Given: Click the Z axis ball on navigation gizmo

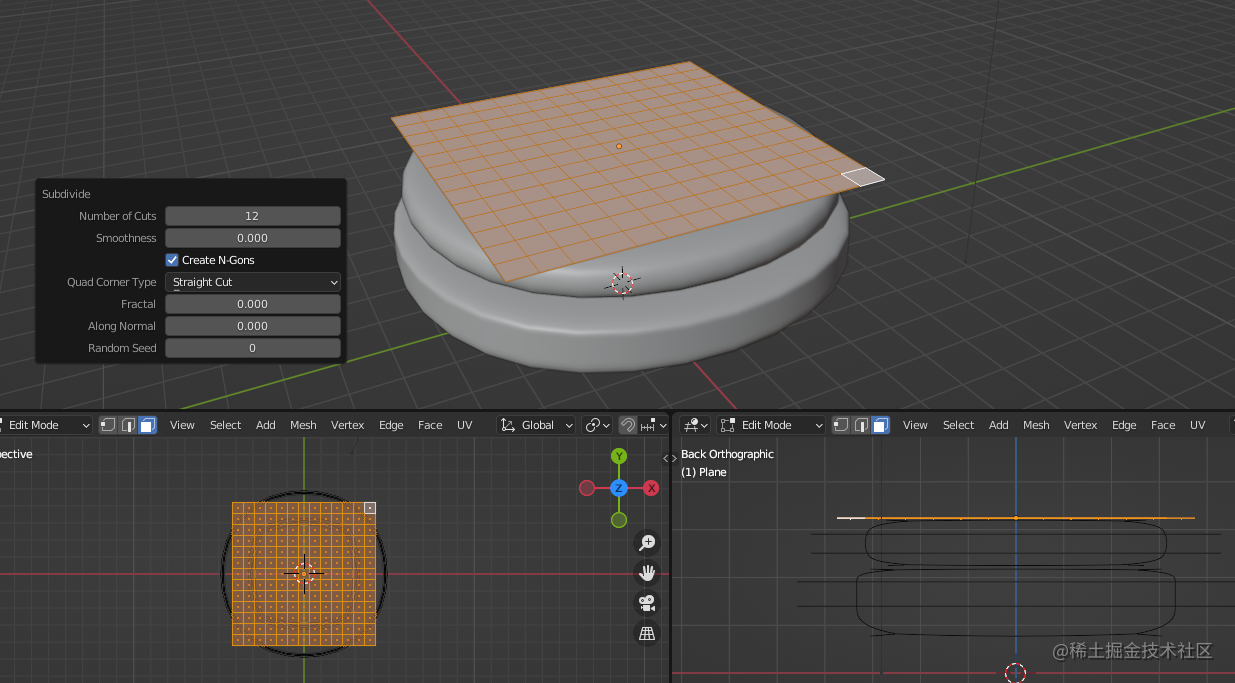Looking at the screenshot, I should (x=618, y=488).
